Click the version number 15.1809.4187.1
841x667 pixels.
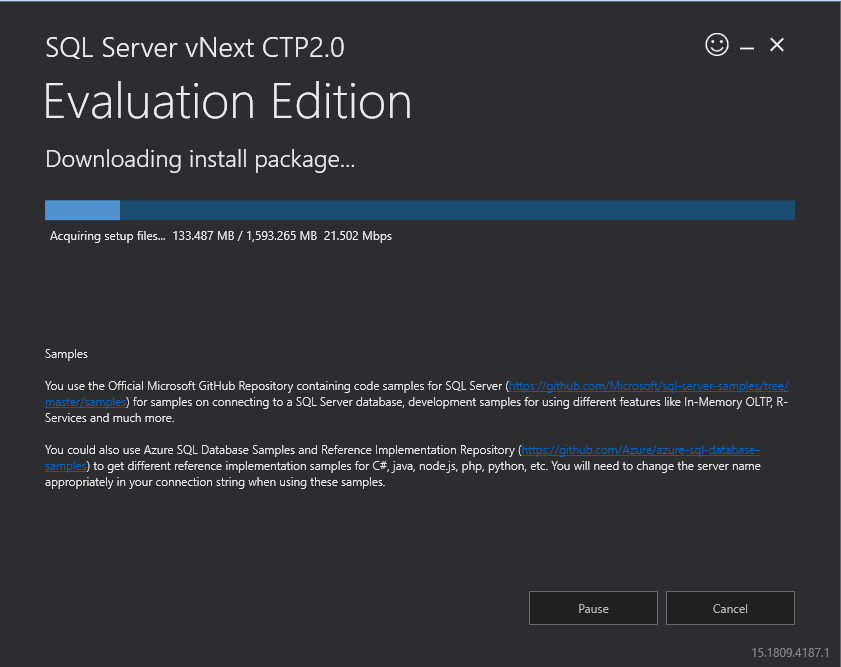pyautogui.click(x=790, y=653)
